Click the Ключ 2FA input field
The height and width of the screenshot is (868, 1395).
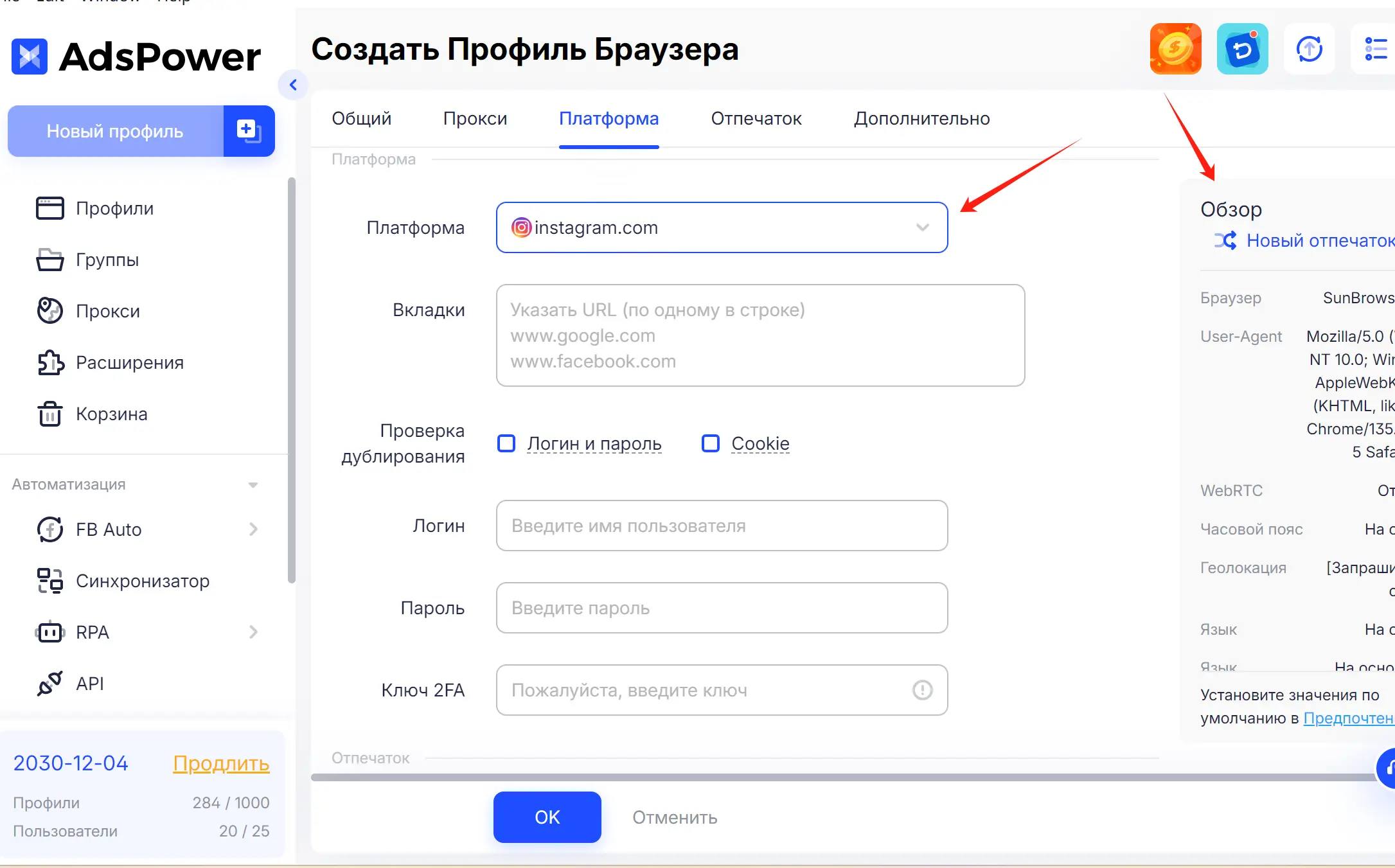click(x=722, y=690)
